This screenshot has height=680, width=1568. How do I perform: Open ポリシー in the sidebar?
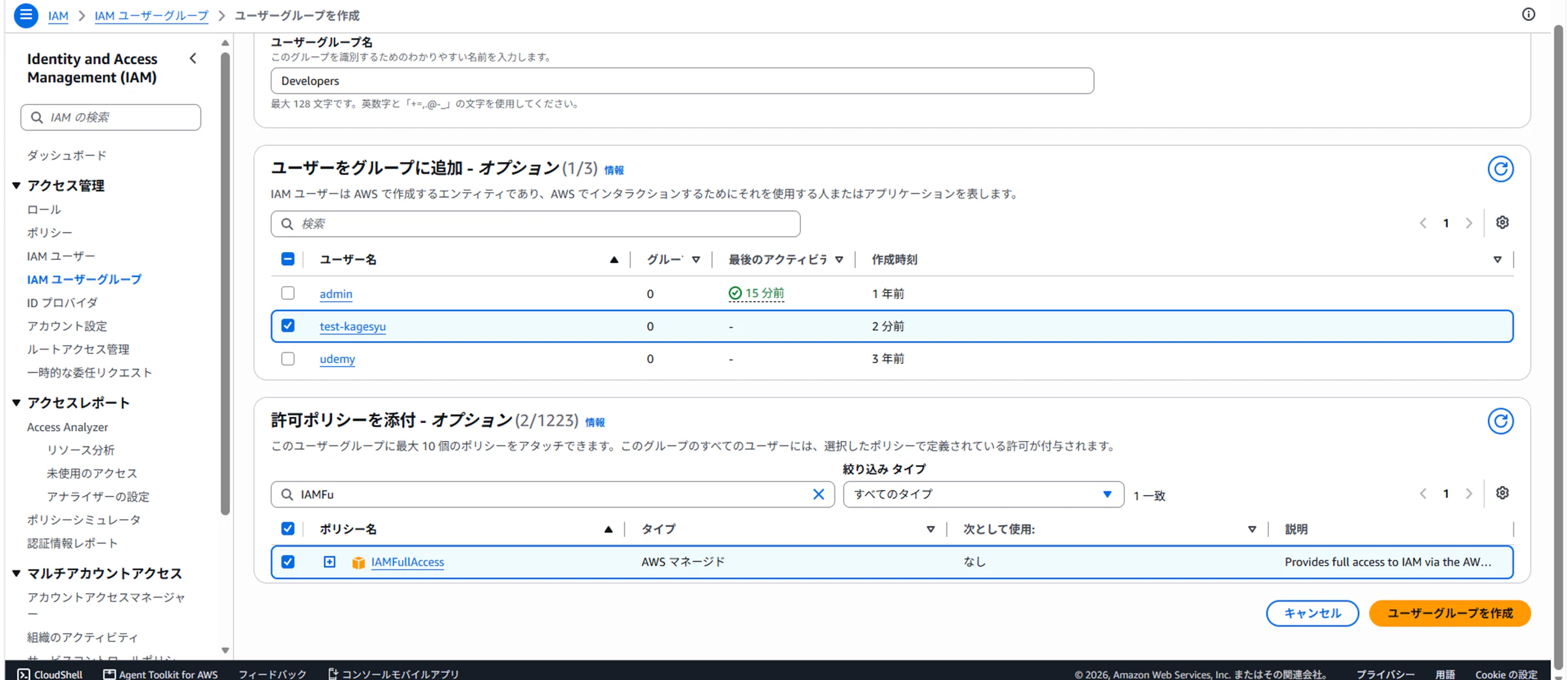point(50,233)
